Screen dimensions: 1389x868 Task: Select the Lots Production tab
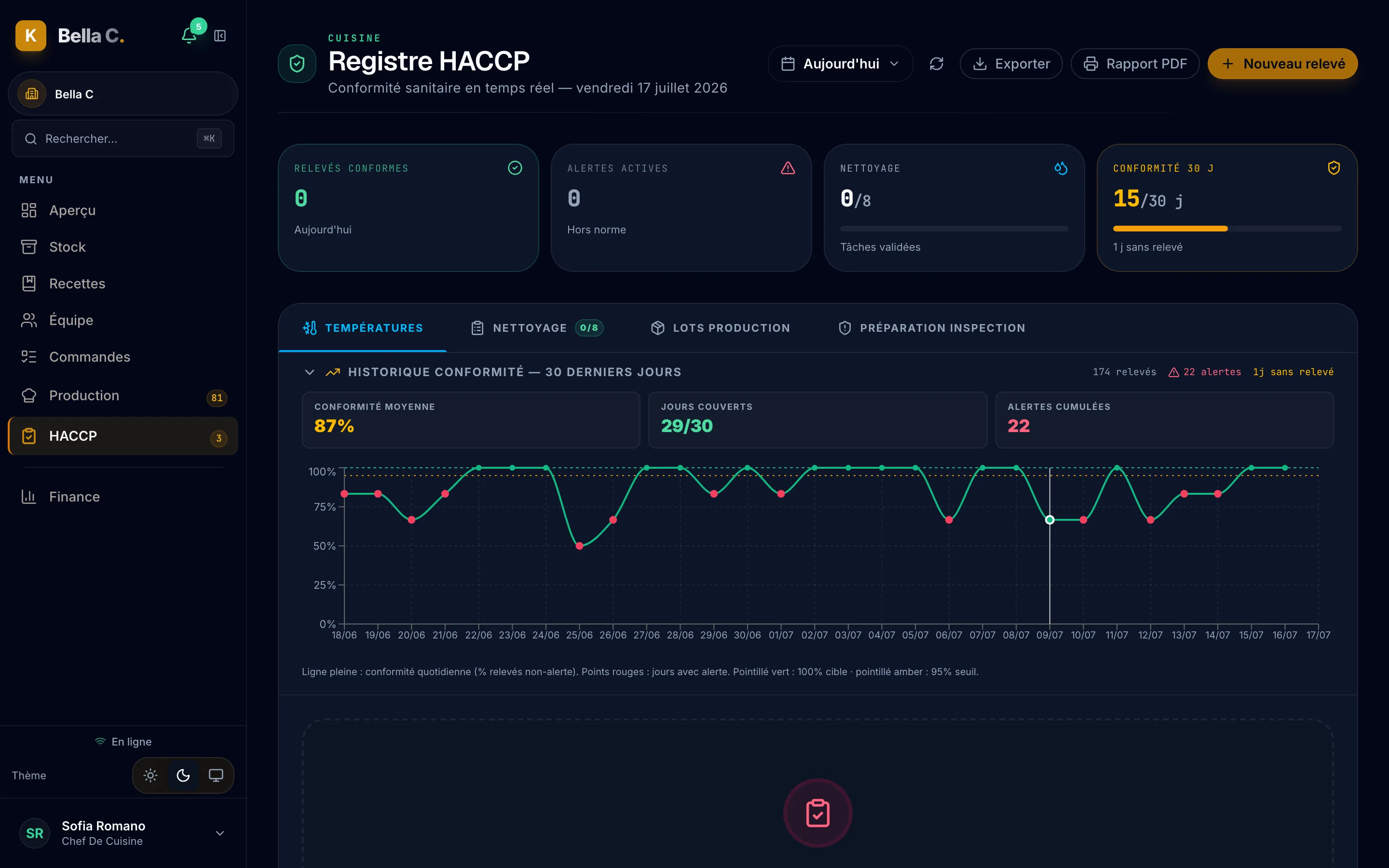(721, 328)
